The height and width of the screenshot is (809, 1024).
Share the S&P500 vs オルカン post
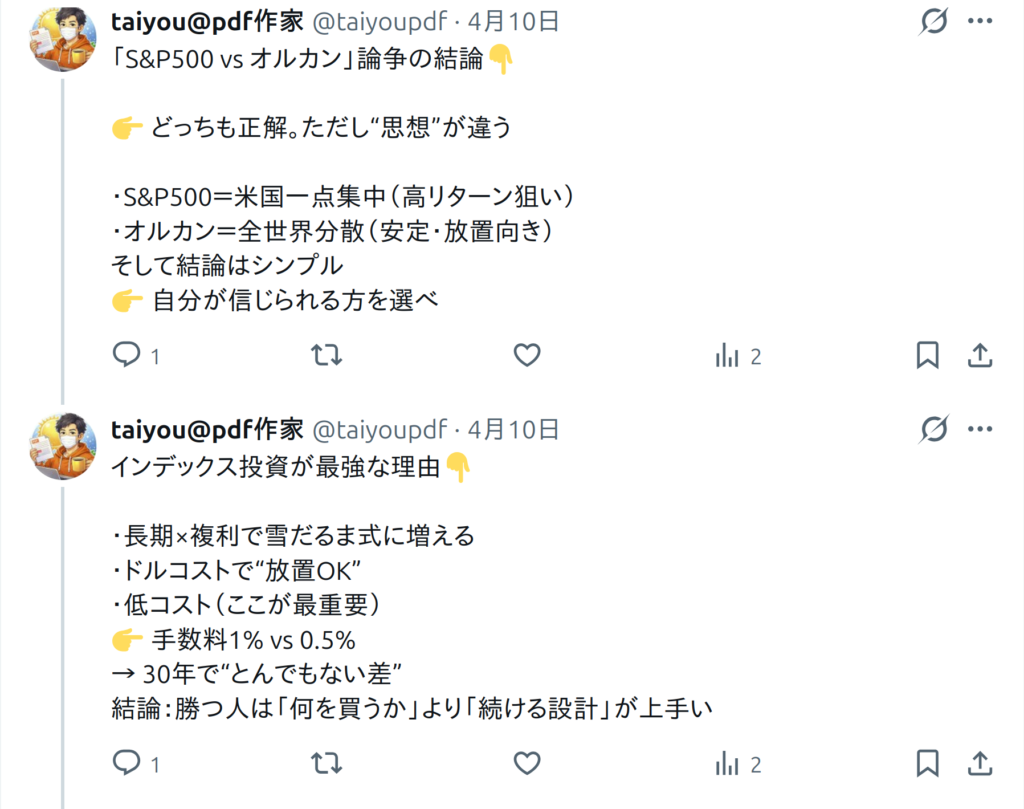[981, 355]
